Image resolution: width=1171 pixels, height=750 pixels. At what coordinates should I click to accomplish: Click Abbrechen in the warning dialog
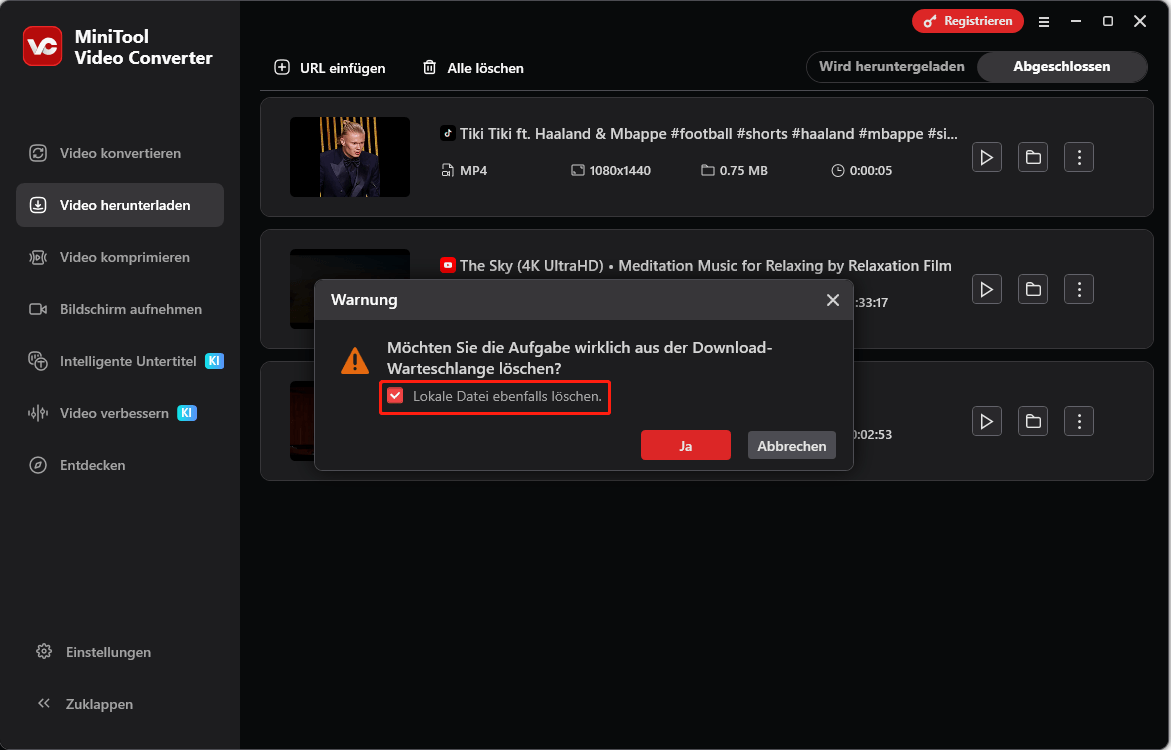tap(792, 445)
